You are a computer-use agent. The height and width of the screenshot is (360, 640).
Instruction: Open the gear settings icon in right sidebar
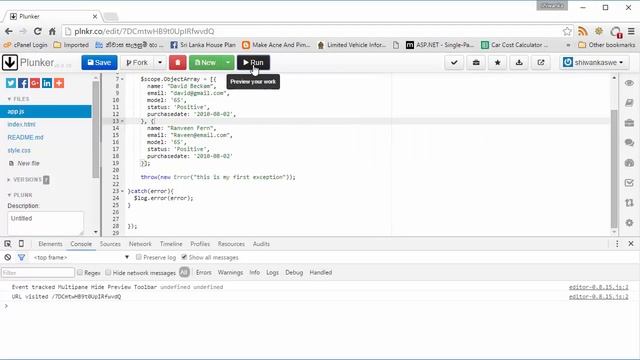click(629, 222)
